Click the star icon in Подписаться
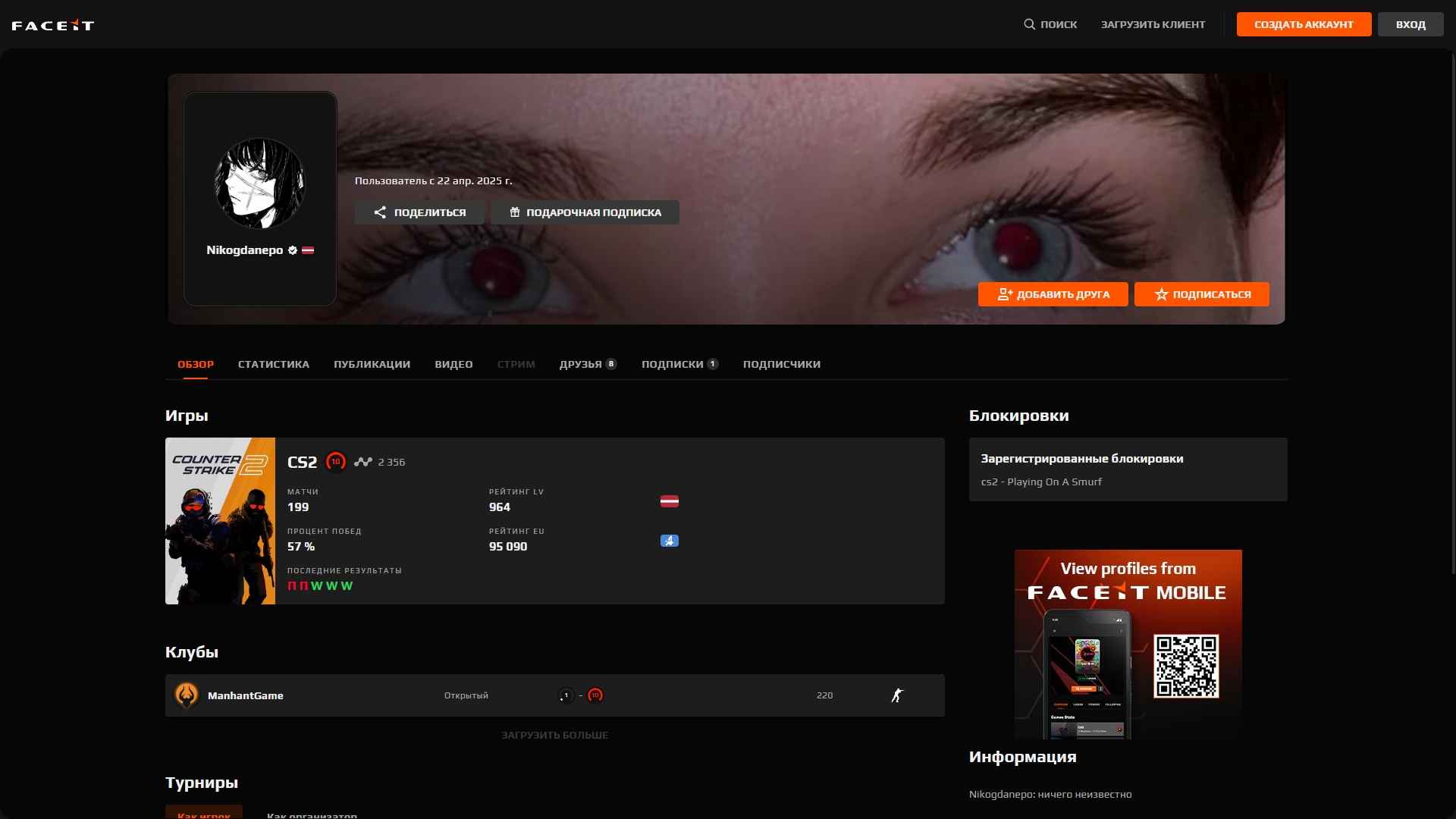 coord(1161,294)
